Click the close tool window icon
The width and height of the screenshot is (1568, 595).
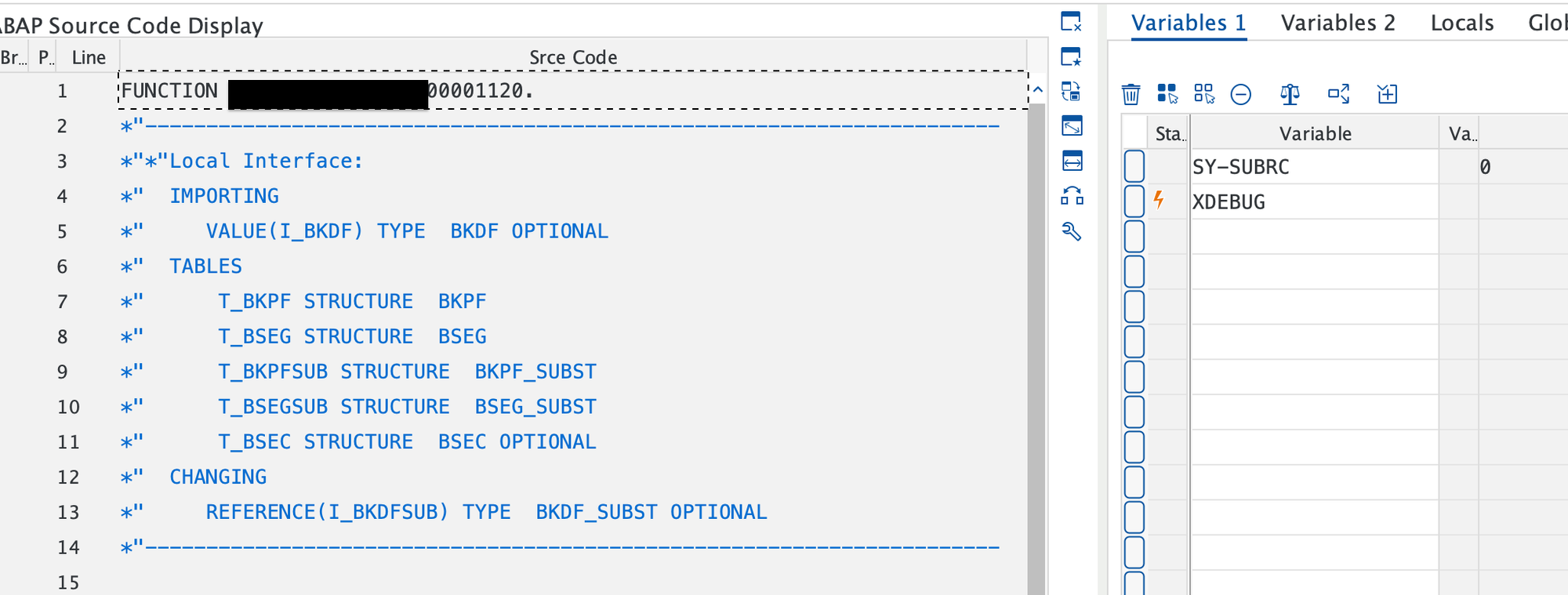(x=1071, y=21)
